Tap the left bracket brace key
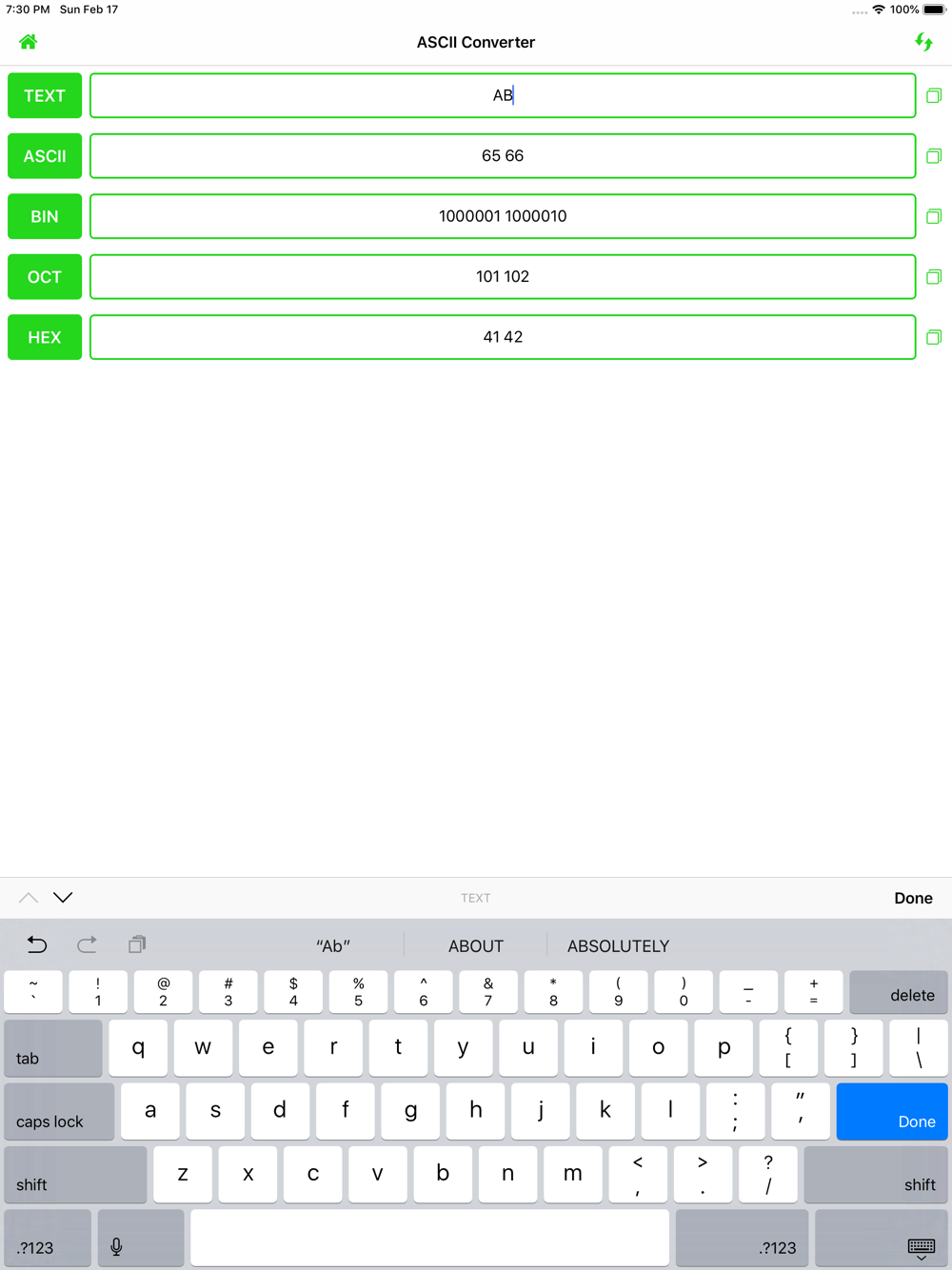Image resolution: width=952 pixels, height=1270 pixels. click(x=788, y=1048)
